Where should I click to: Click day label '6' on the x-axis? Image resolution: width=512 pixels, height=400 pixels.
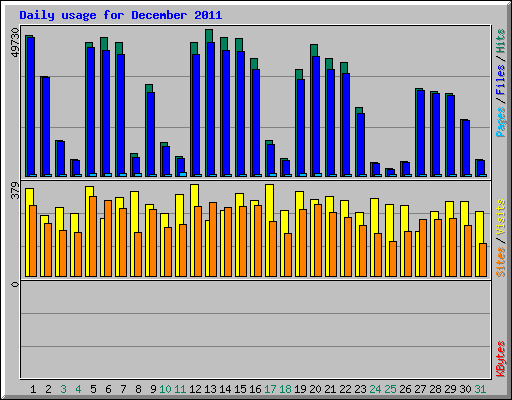108,389
